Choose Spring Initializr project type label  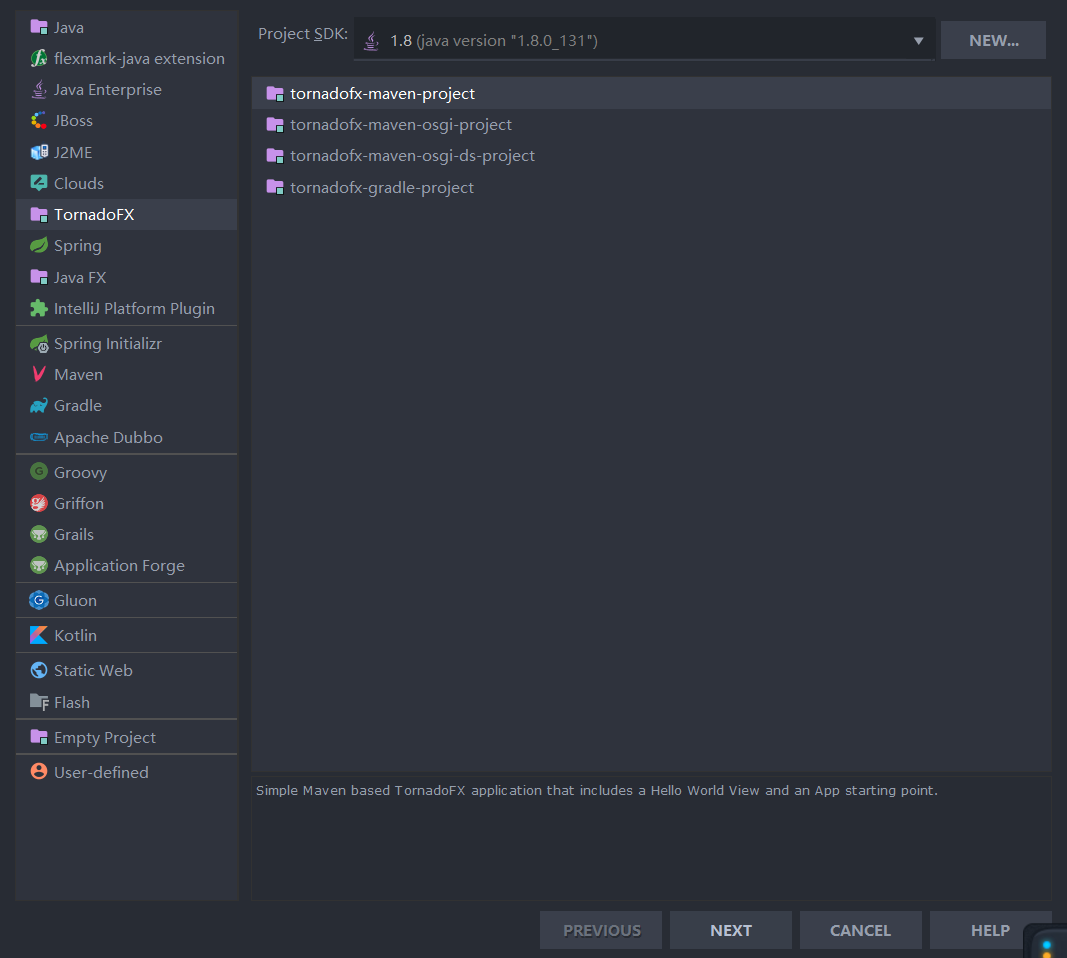(108, 344)
